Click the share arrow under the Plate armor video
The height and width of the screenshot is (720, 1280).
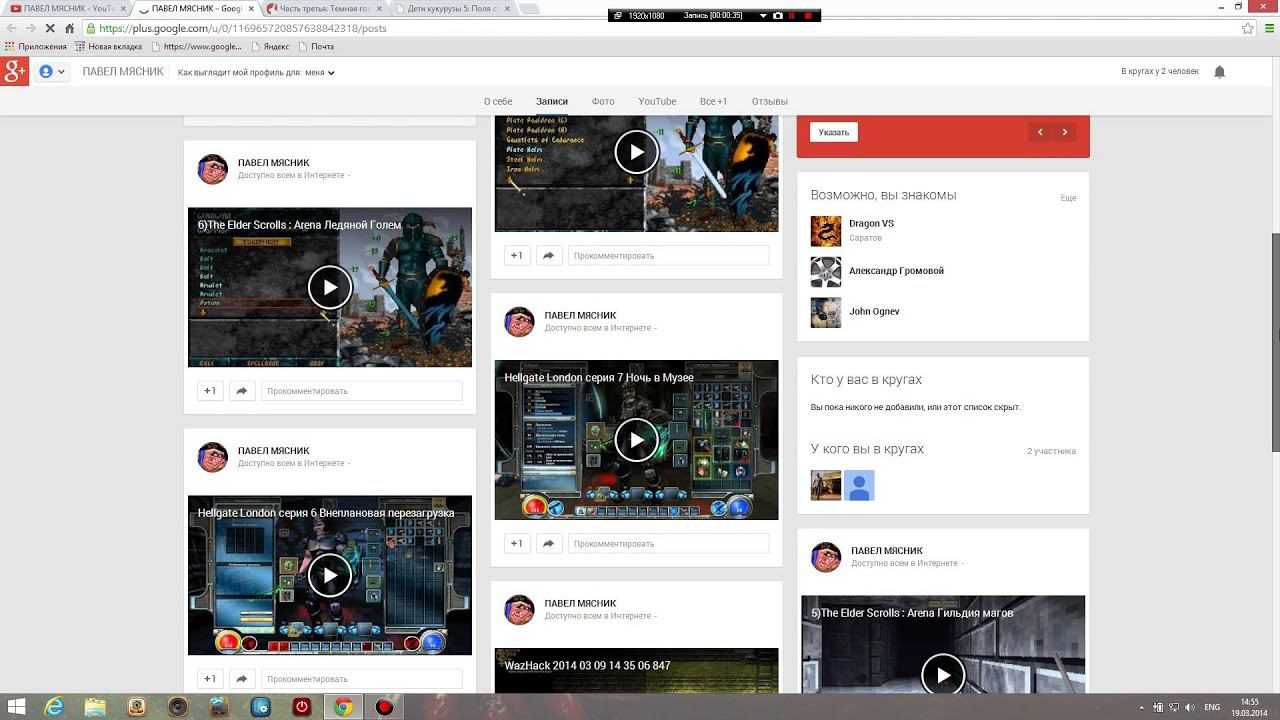548,256
